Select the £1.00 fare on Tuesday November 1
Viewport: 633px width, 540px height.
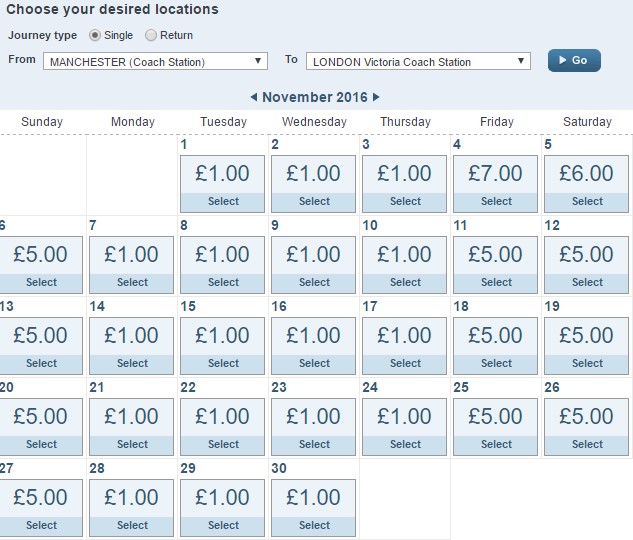pos(222,184)
